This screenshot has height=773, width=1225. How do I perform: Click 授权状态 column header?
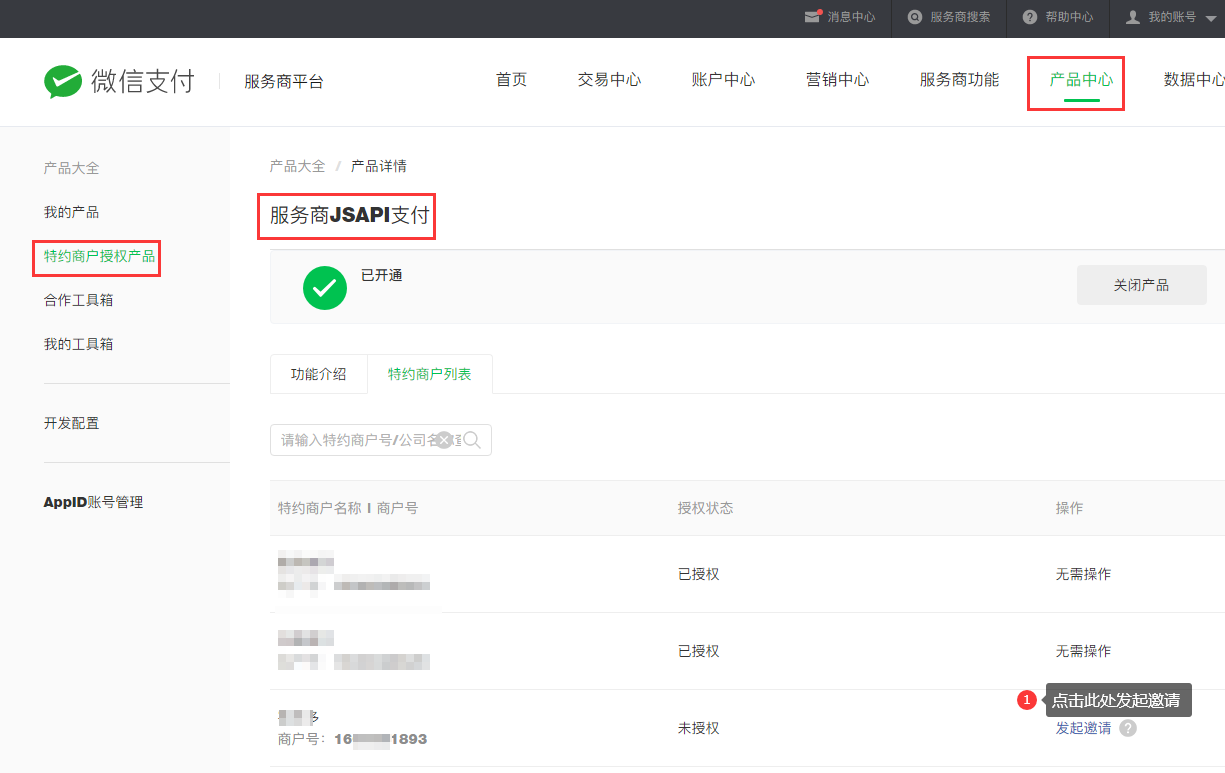(x=705, y=508)
